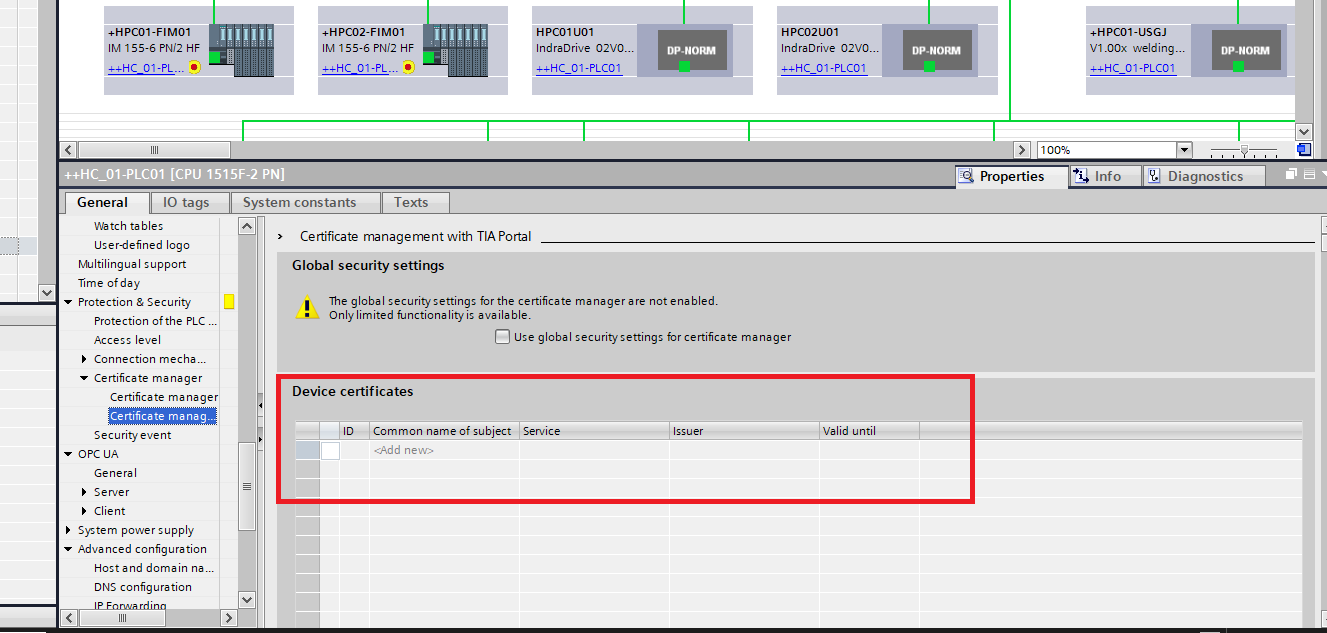Follow the ++HC_01-PLC01 link under HPC02U01

[824, 69]
